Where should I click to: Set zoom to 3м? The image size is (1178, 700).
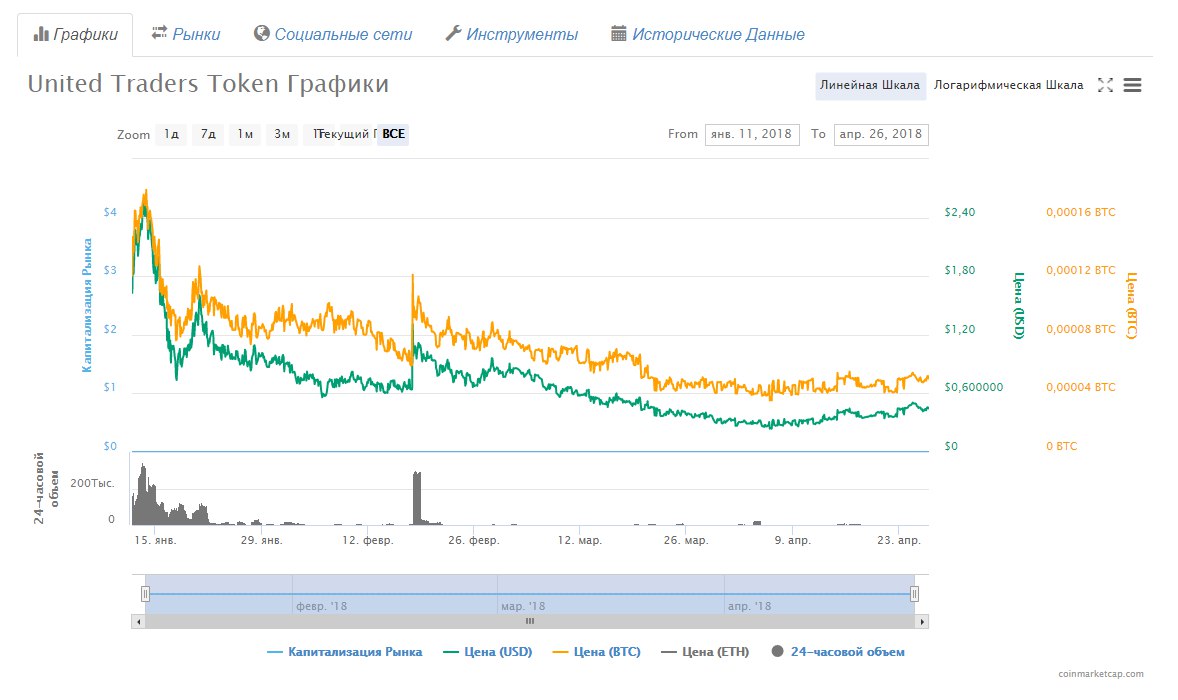(x=282, y=134)
